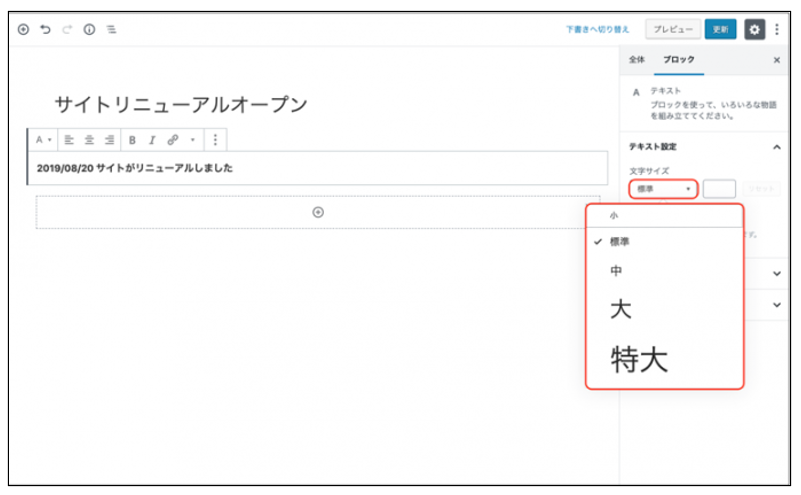
Task: Click the undo arrow icon
Action: [x=45, y=30]
